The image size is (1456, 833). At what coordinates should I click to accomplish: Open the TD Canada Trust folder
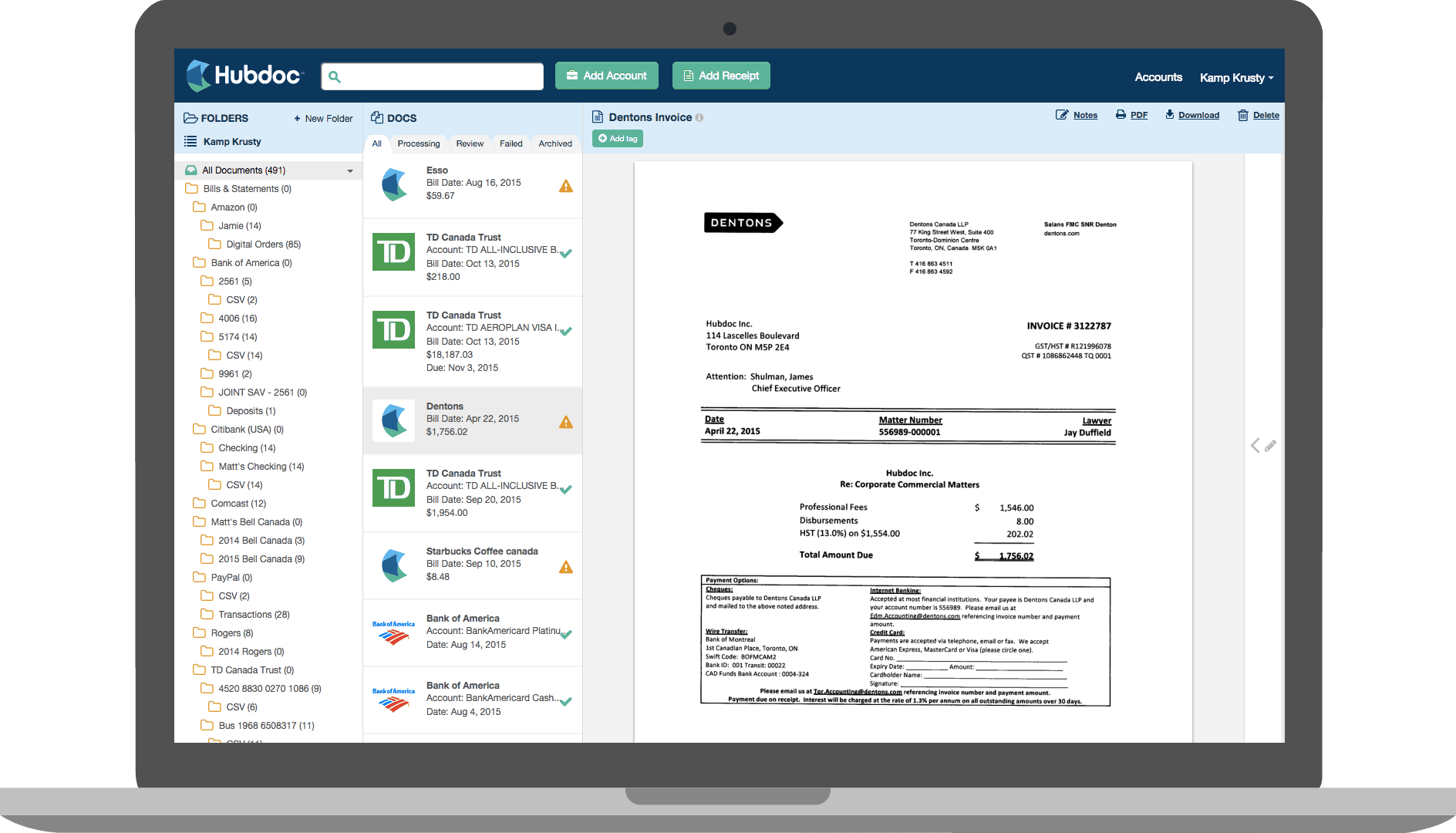tap(244, 670)
